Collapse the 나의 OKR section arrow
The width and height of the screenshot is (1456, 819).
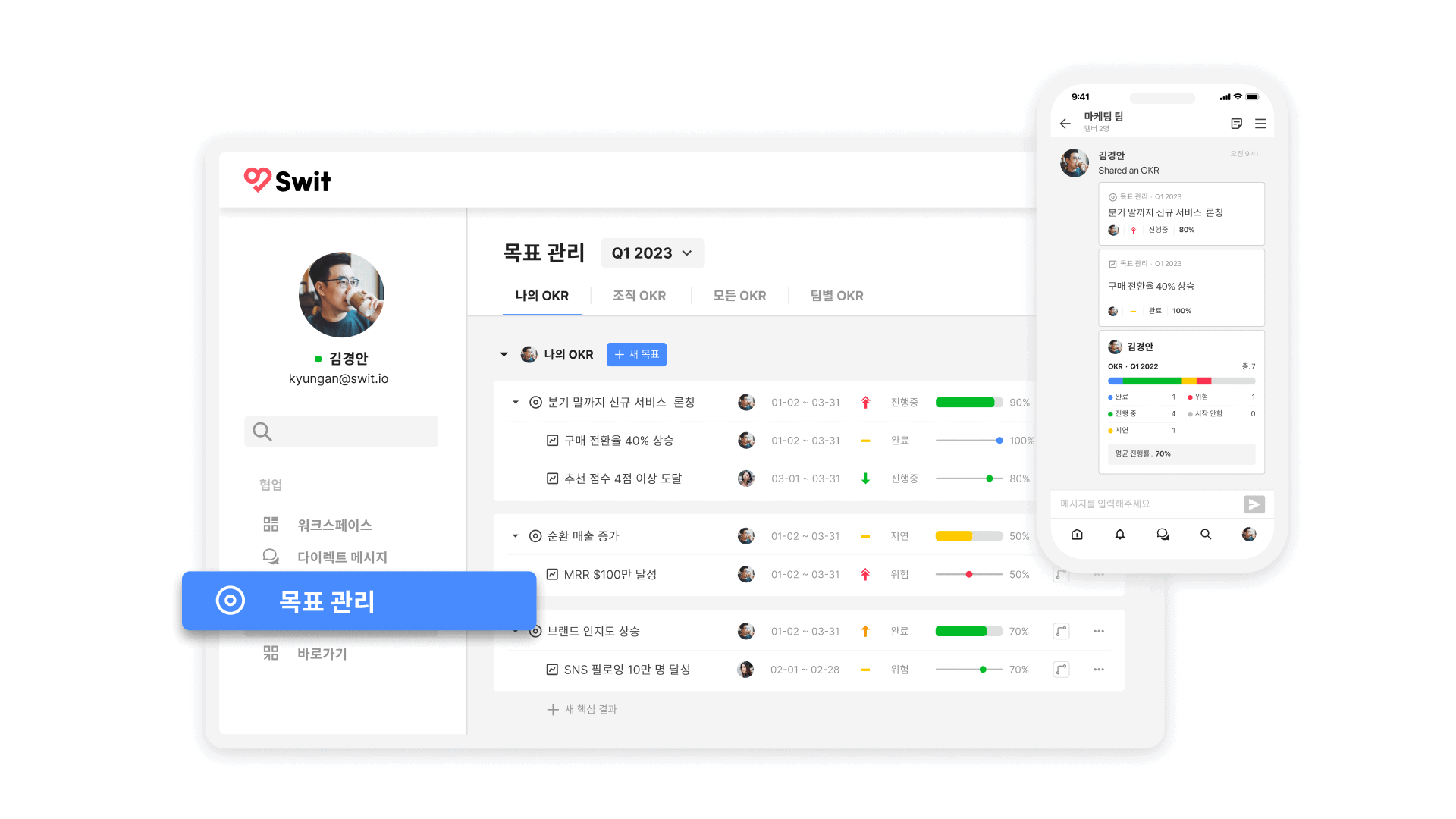click(504, 354)
